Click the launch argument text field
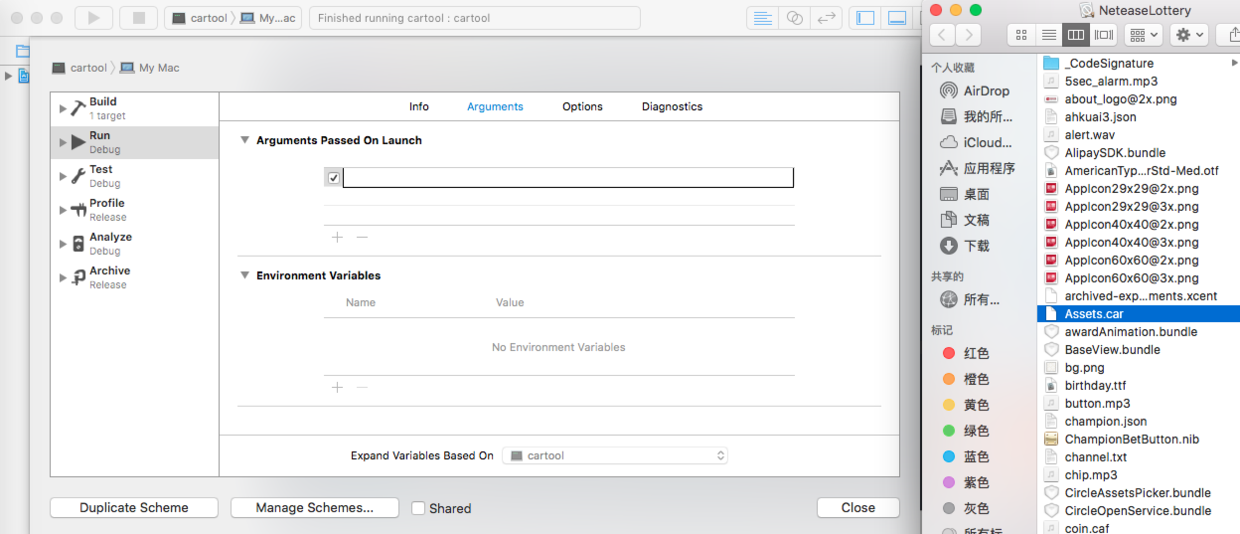 click(568, 178)
